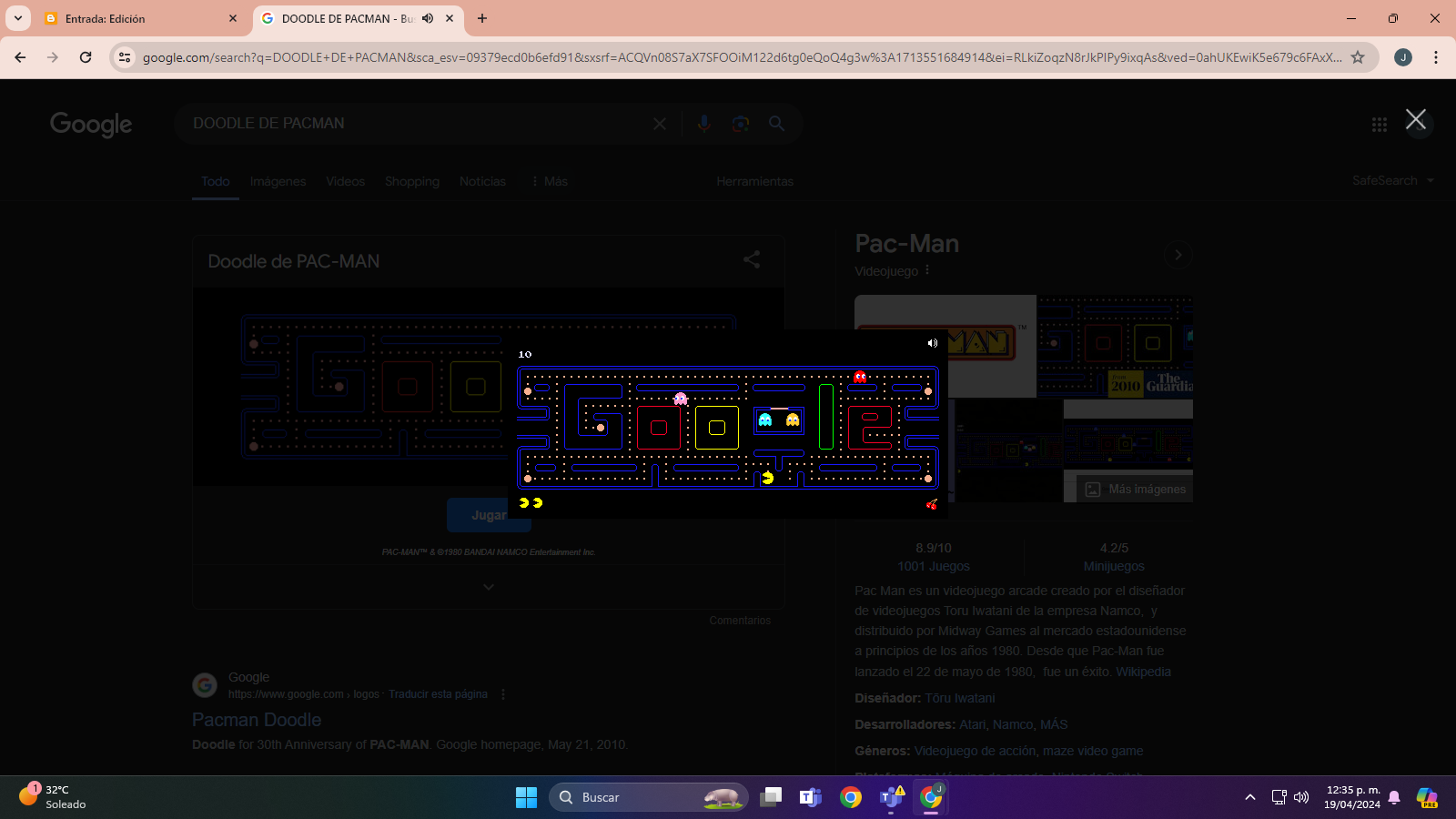Show hidden system tray icons

[x=1250, y=797]
